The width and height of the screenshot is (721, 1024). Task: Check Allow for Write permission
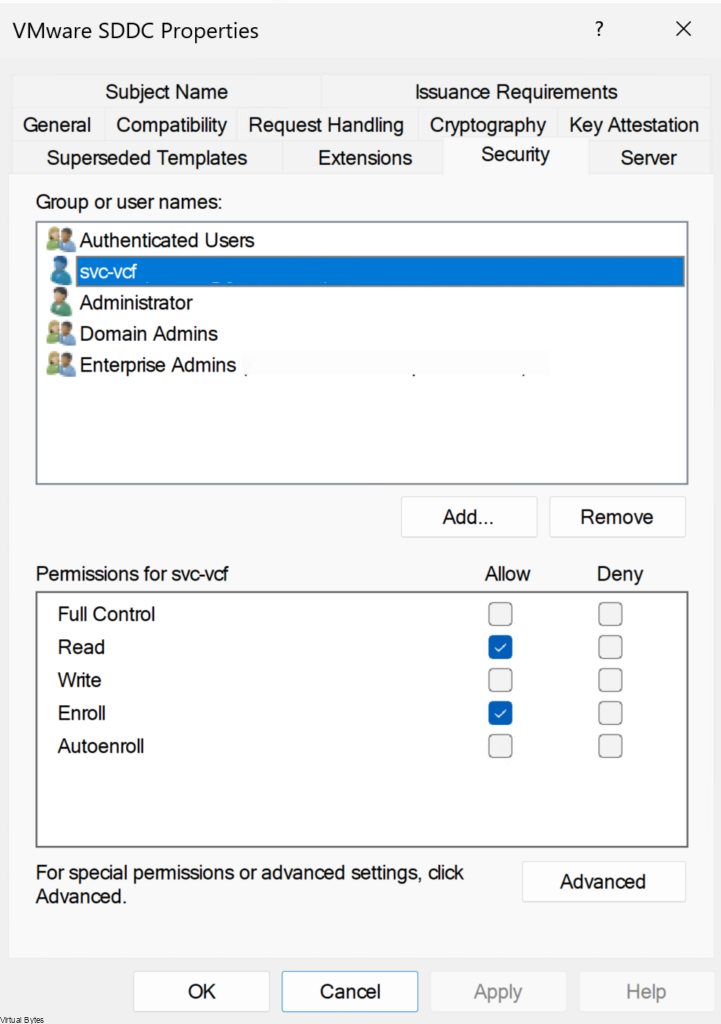pos(500,680)
